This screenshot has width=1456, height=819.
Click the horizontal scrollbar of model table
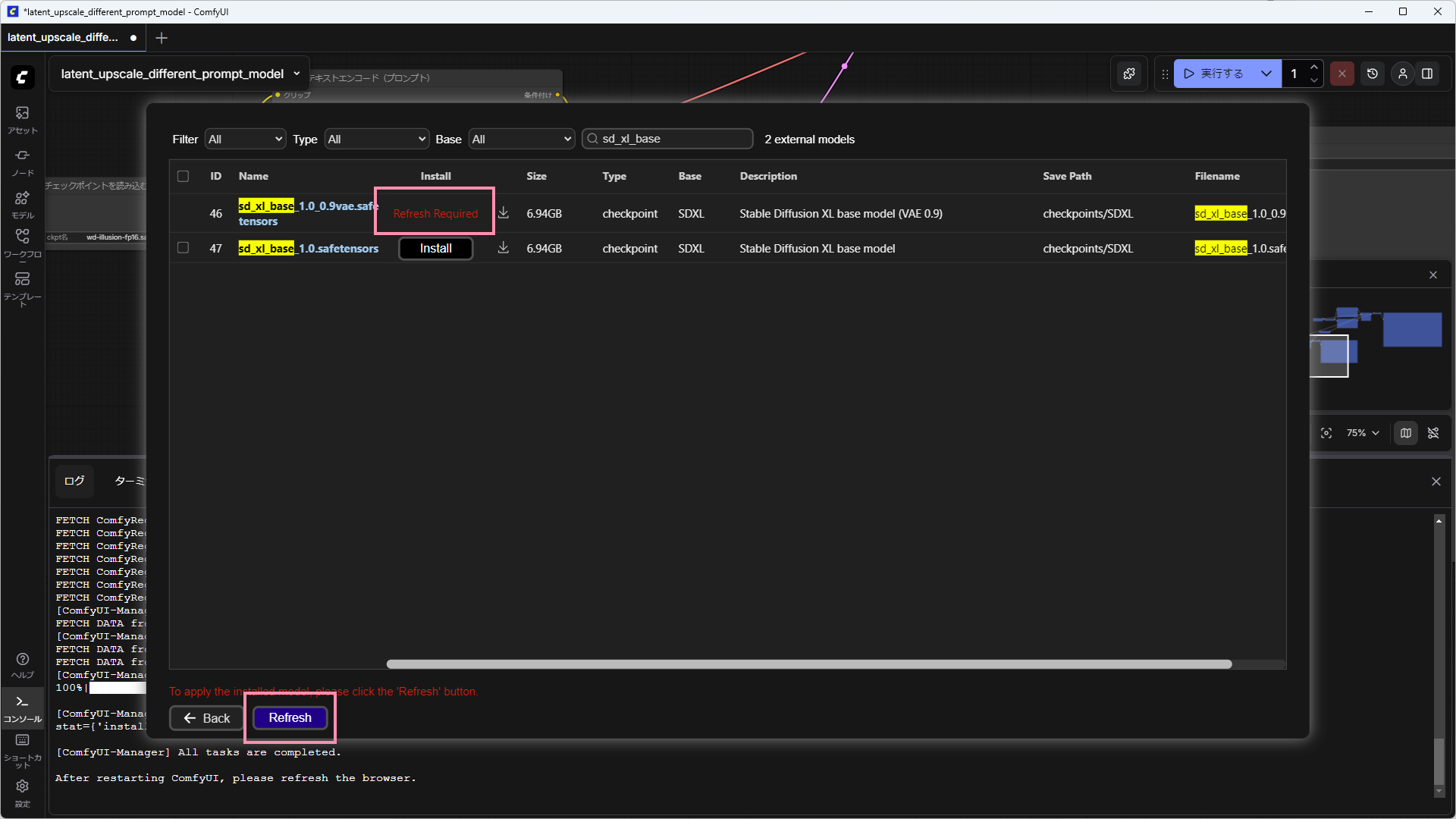tap(808, 664)
